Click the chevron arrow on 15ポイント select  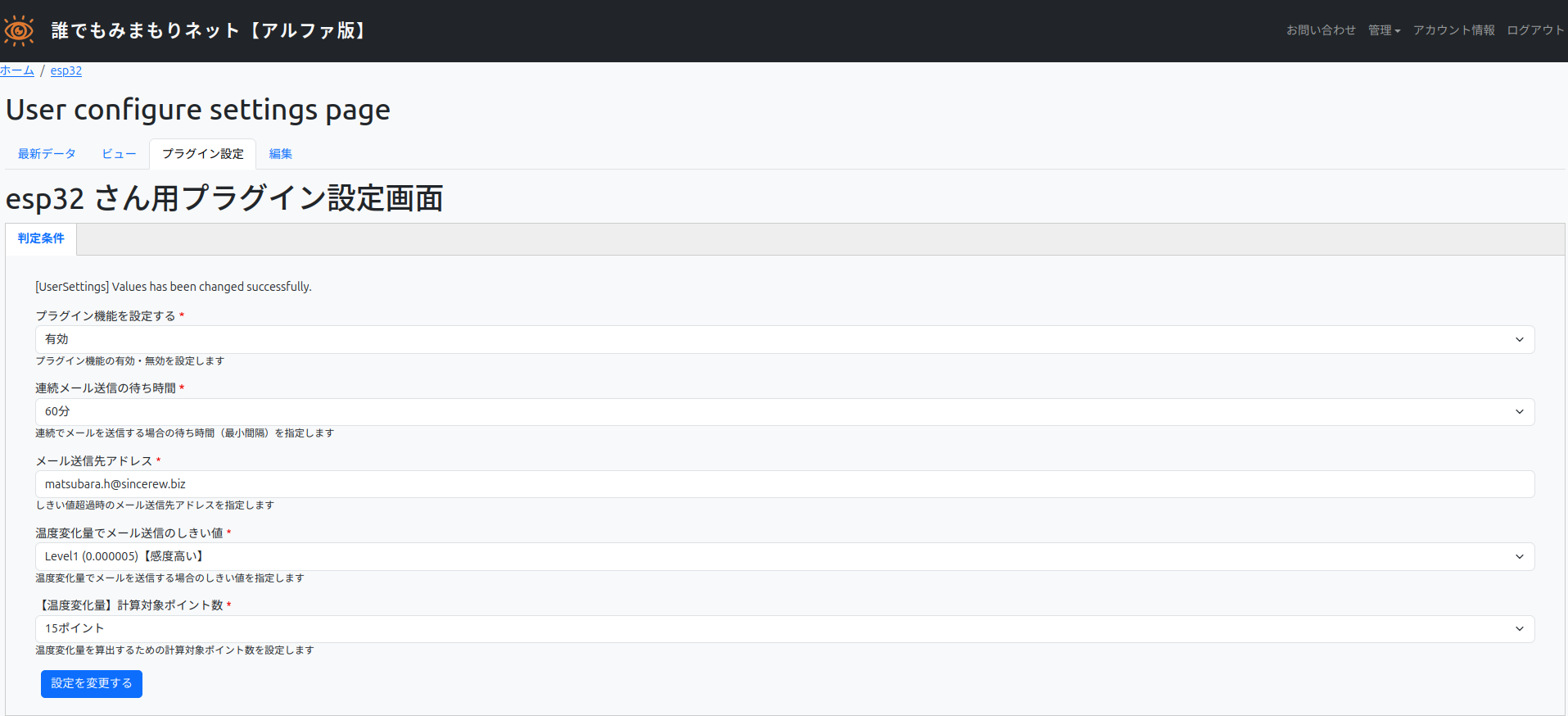click(x=1520, y=628)
